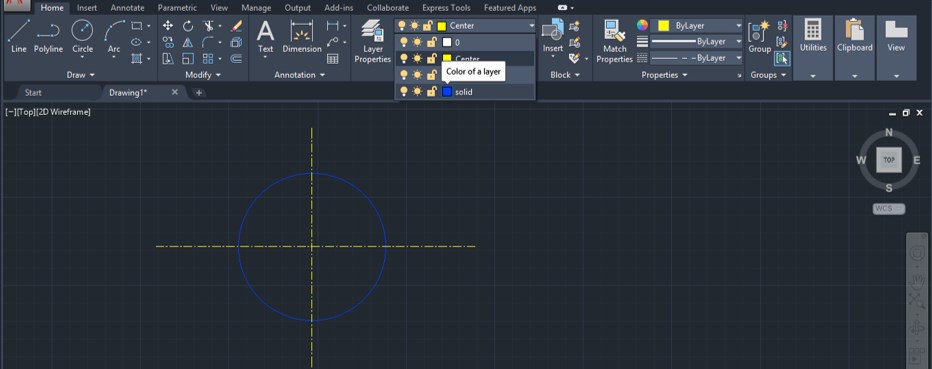Click the Array tool icon

click(x=207, y=58)
